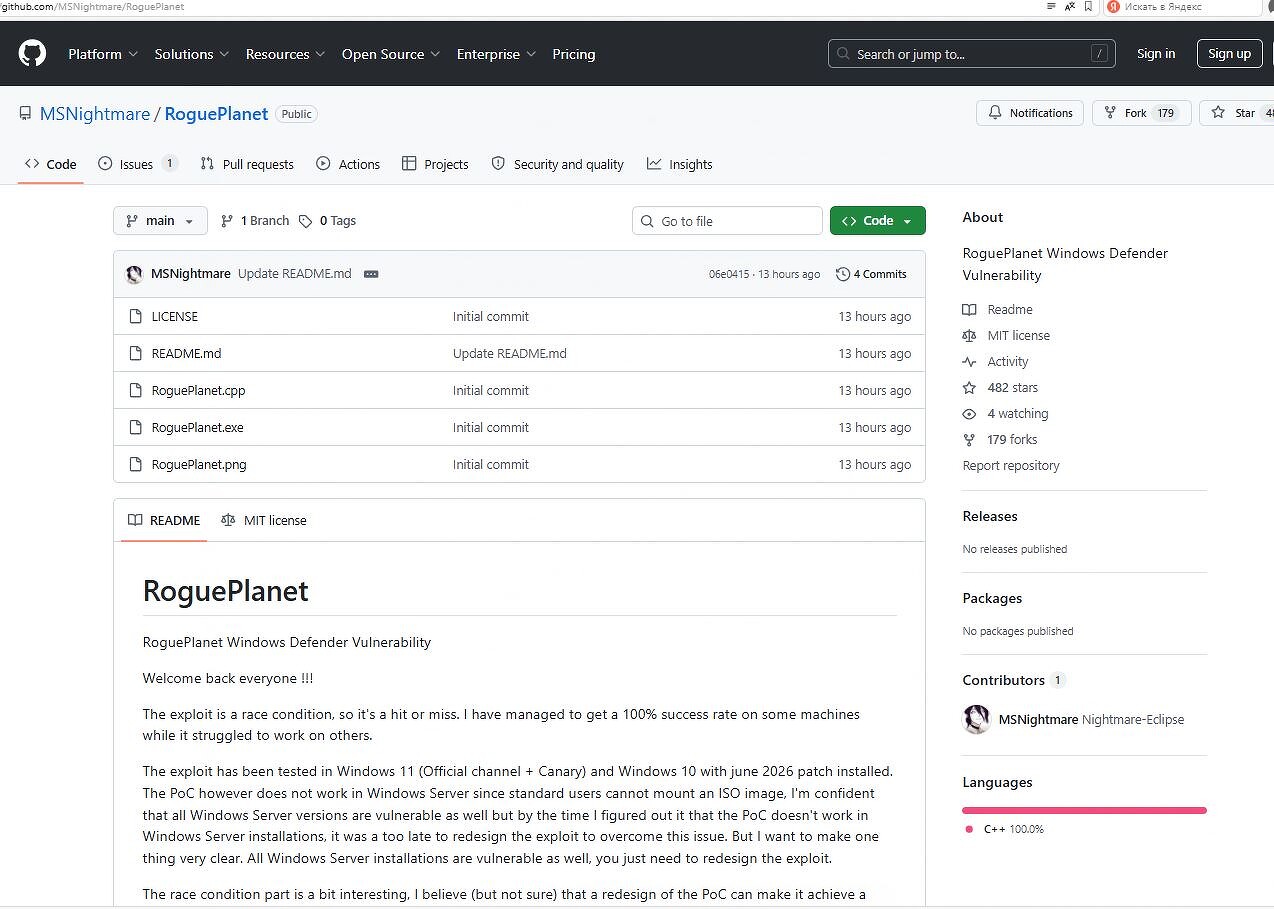Viewport: 1274px width, 909px height.
Task: Click the Search or jump to field
Action: click(972, 54)
